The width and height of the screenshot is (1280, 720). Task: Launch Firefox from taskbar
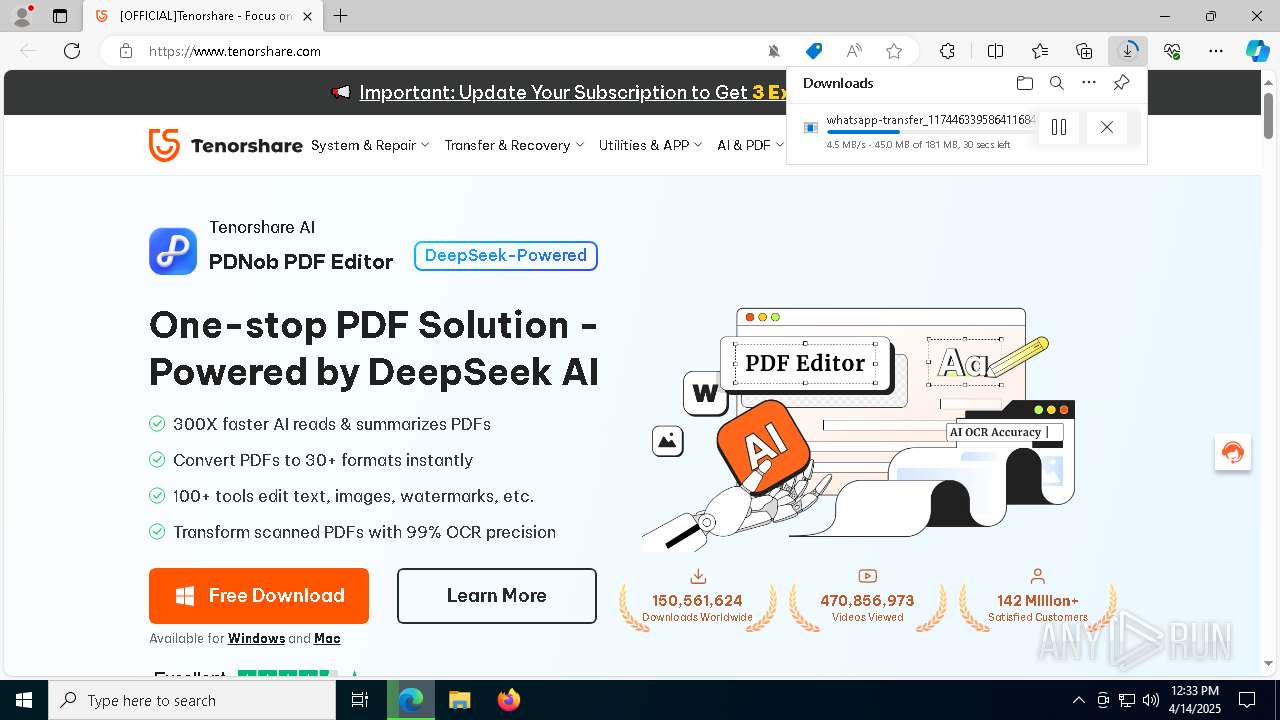[x=509, y=700]
